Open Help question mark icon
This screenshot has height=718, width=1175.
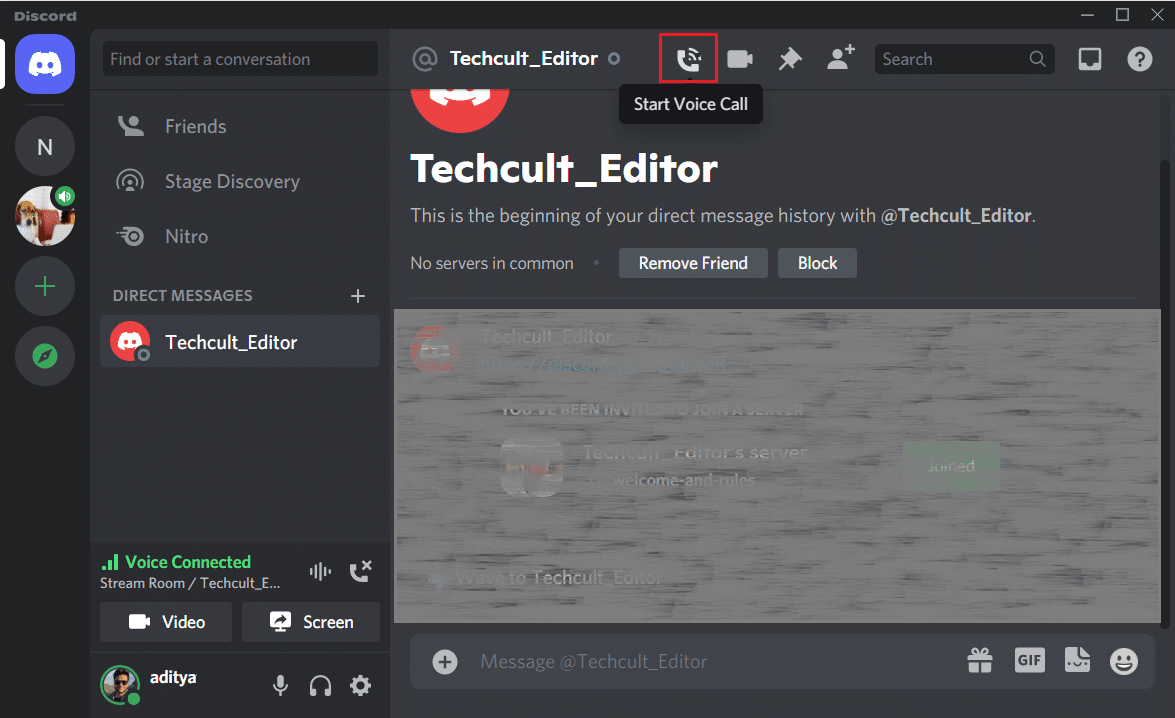(x=1140, y=59)
